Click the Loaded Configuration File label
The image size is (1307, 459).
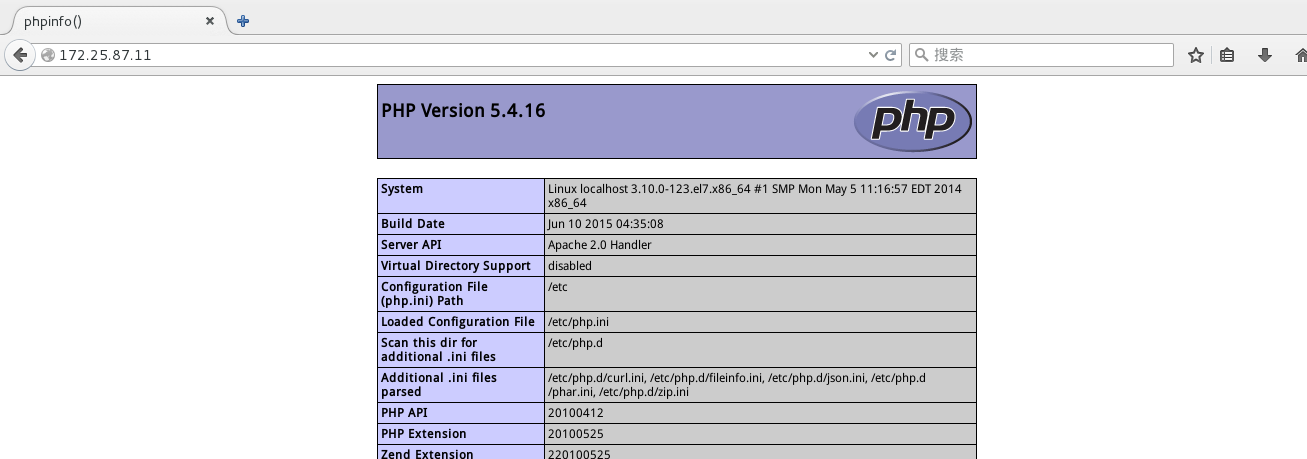click(458, 322)
